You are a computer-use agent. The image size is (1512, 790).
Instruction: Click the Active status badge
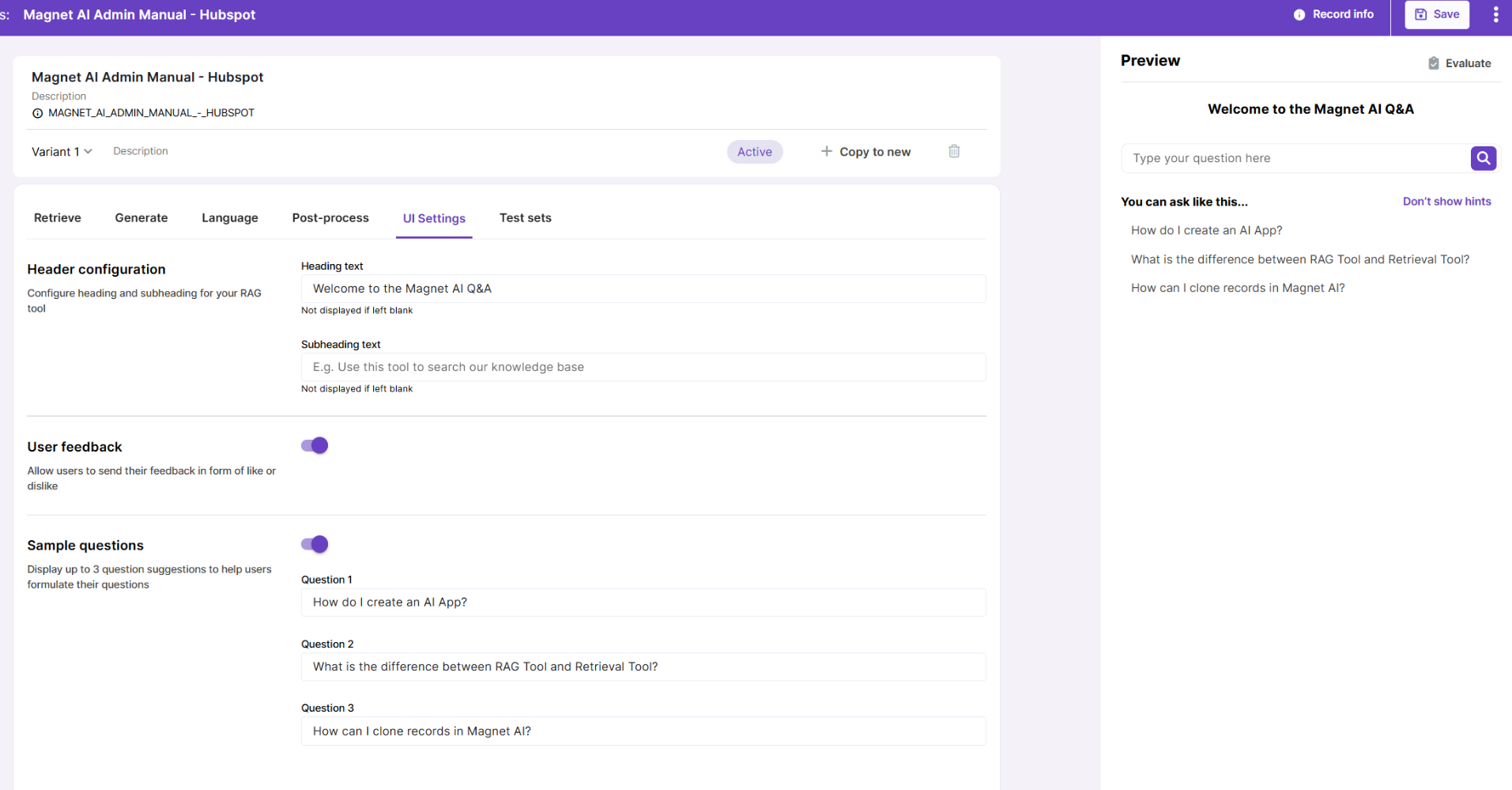tap(754, 152)
